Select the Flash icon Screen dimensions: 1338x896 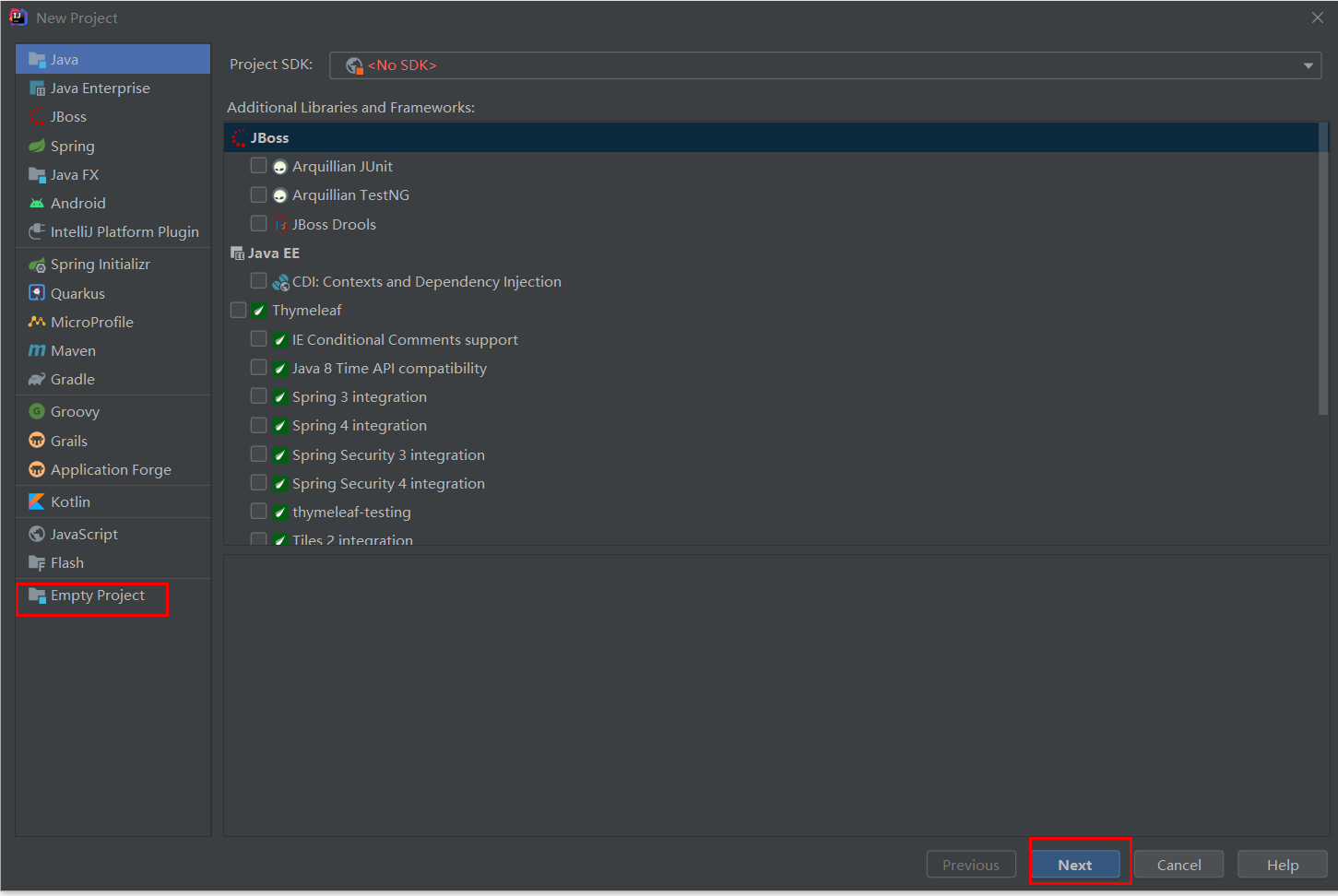(37, 562)
